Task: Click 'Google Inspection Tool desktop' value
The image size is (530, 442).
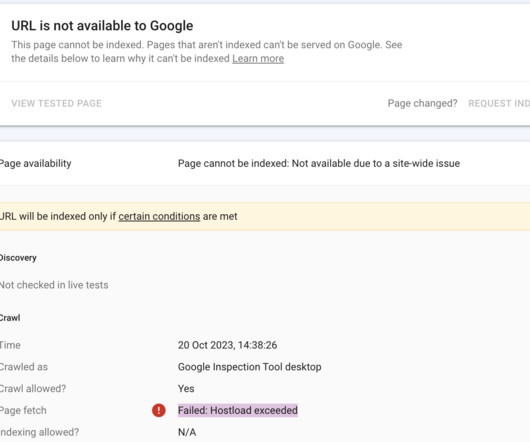Action: coord(249,367)
